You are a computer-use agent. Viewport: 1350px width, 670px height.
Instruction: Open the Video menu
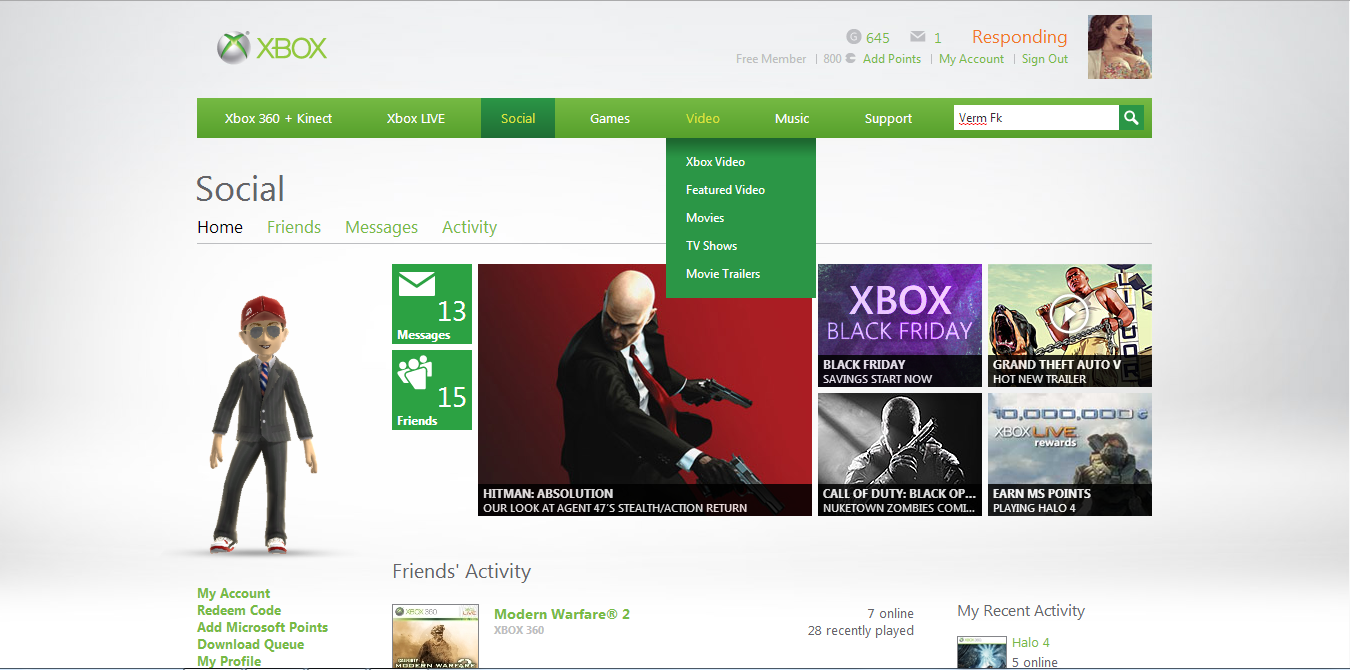703,118
